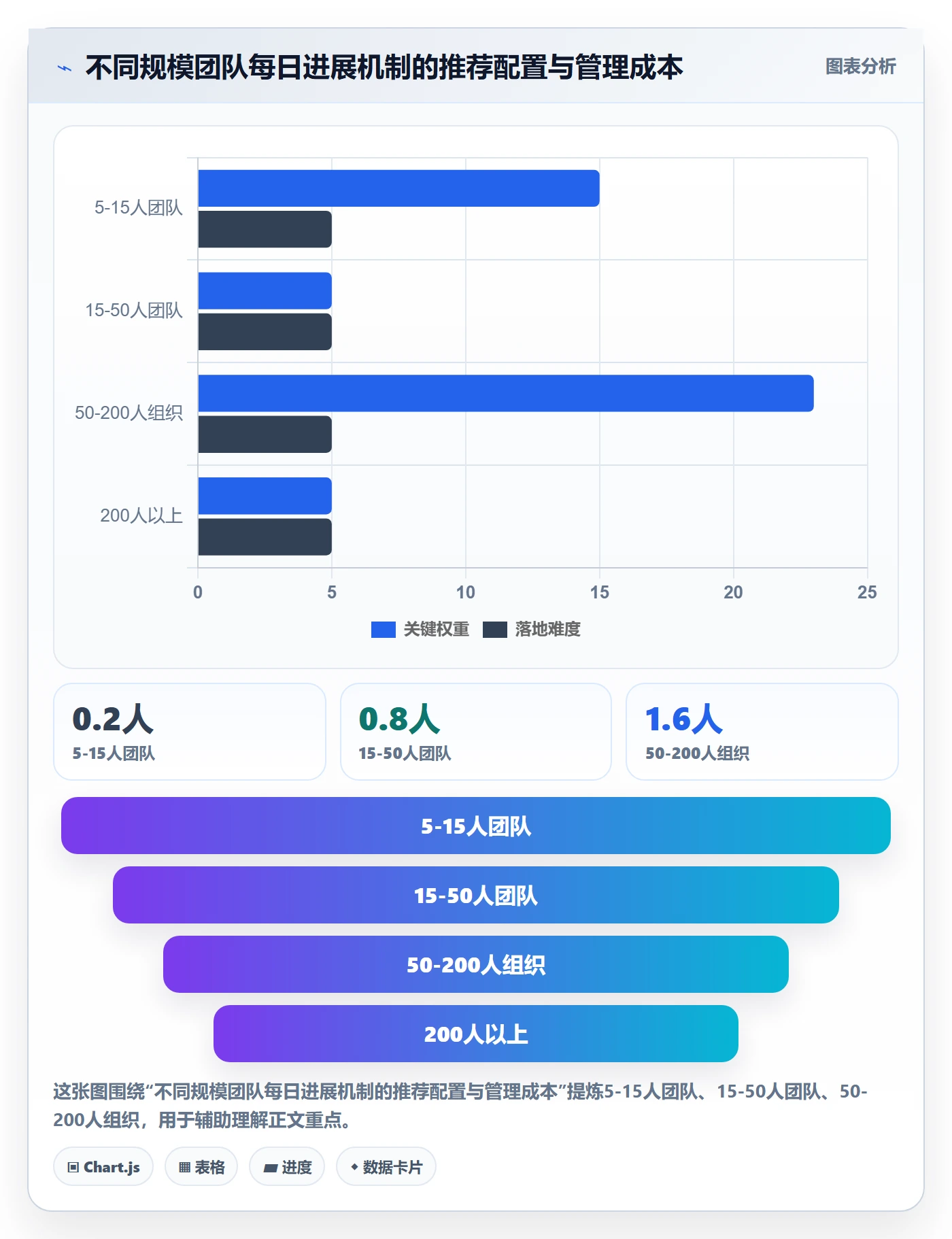Select the blue 关键权重 bar for 5-15人团队
Image resolution: width=952 pixels, height=1239 pixels.
click(398, 188)
